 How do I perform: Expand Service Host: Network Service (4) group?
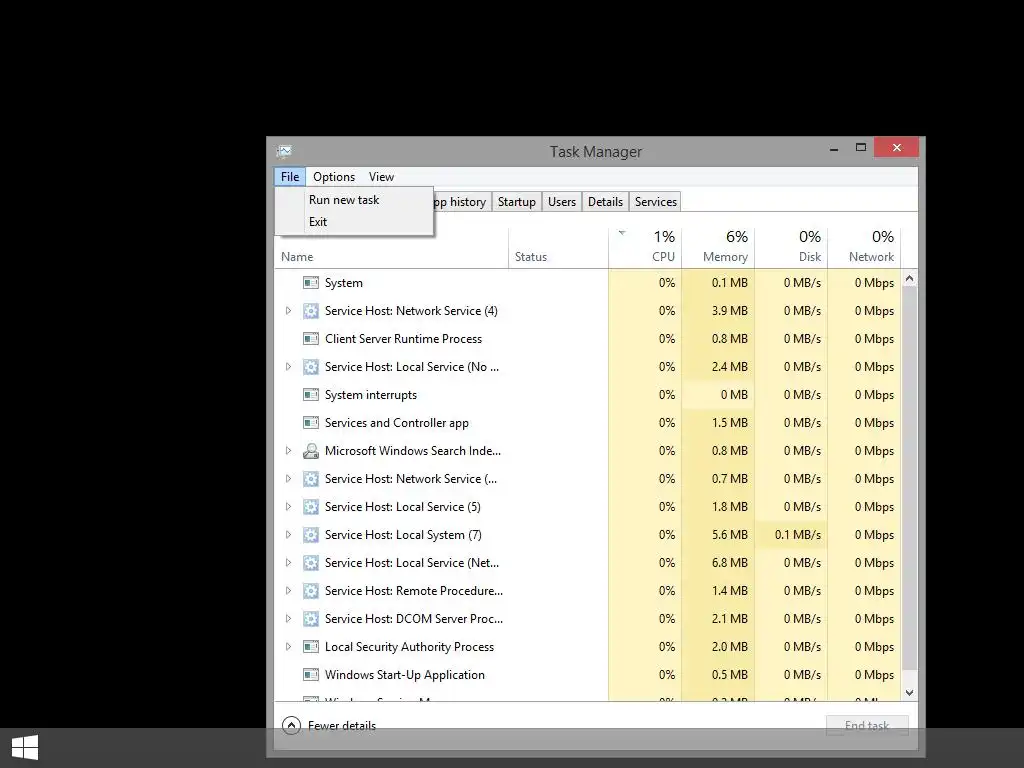click(288, 311)
